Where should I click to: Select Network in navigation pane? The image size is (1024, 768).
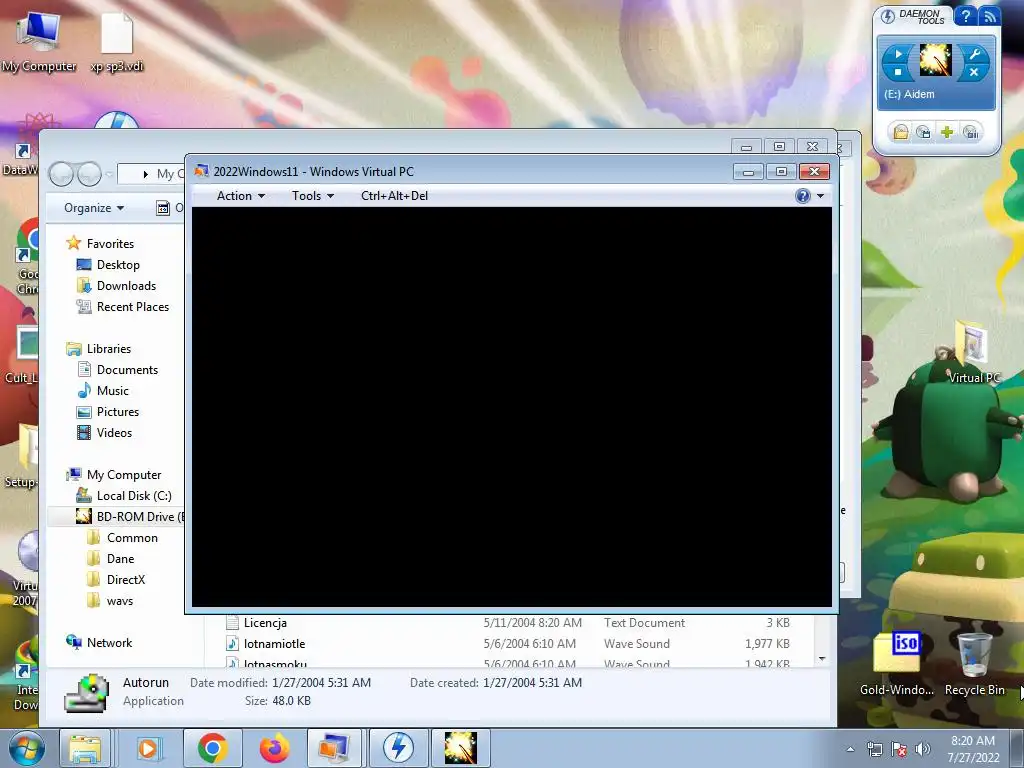click(109, 643)
